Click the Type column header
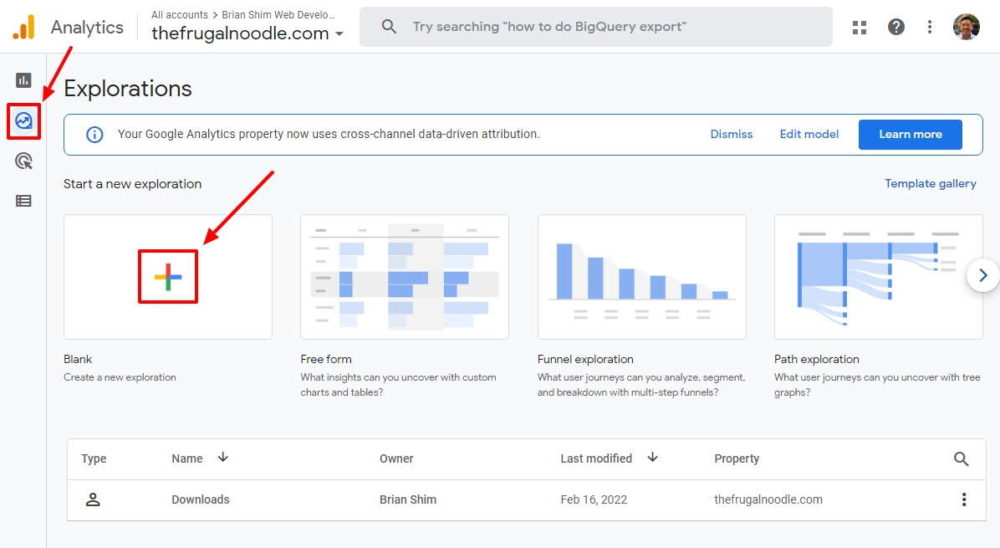 [x=94, y=459]
